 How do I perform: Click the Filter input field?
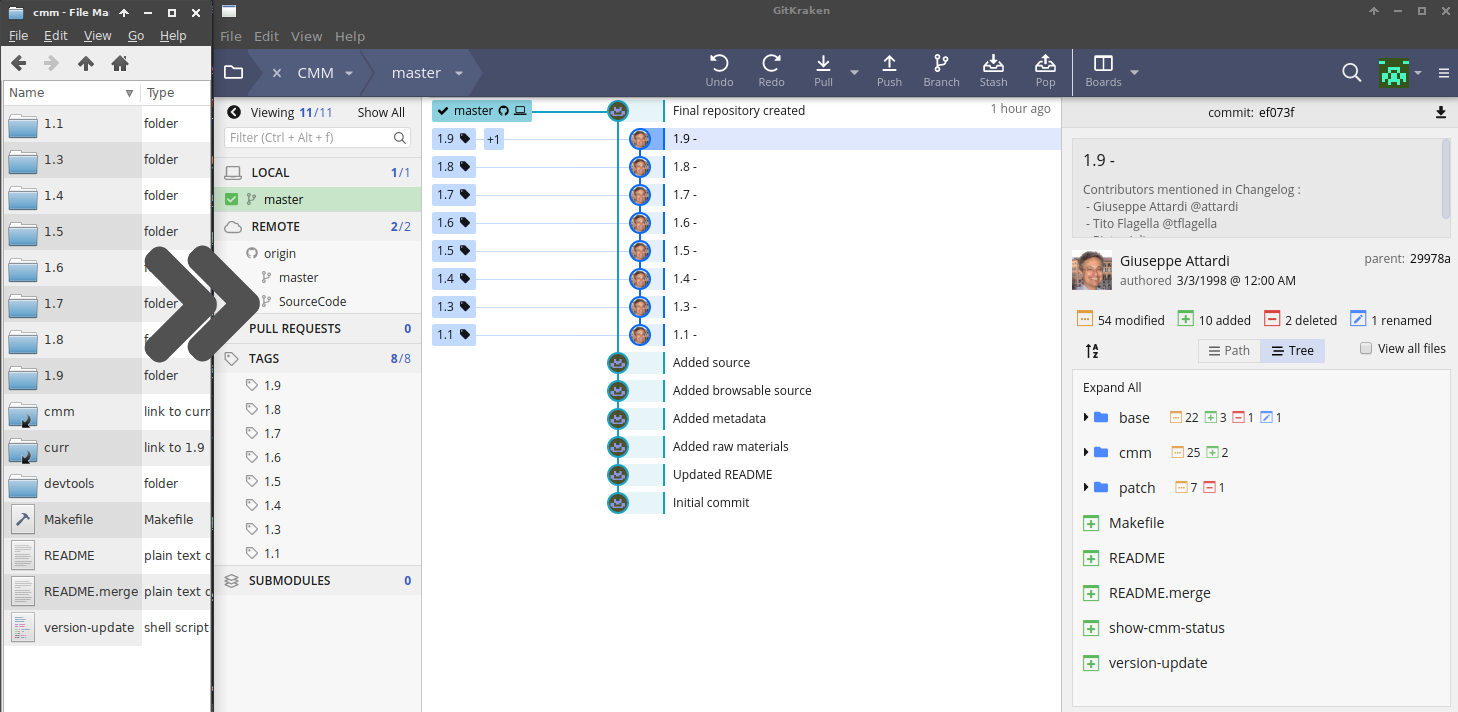click(318, 138)
